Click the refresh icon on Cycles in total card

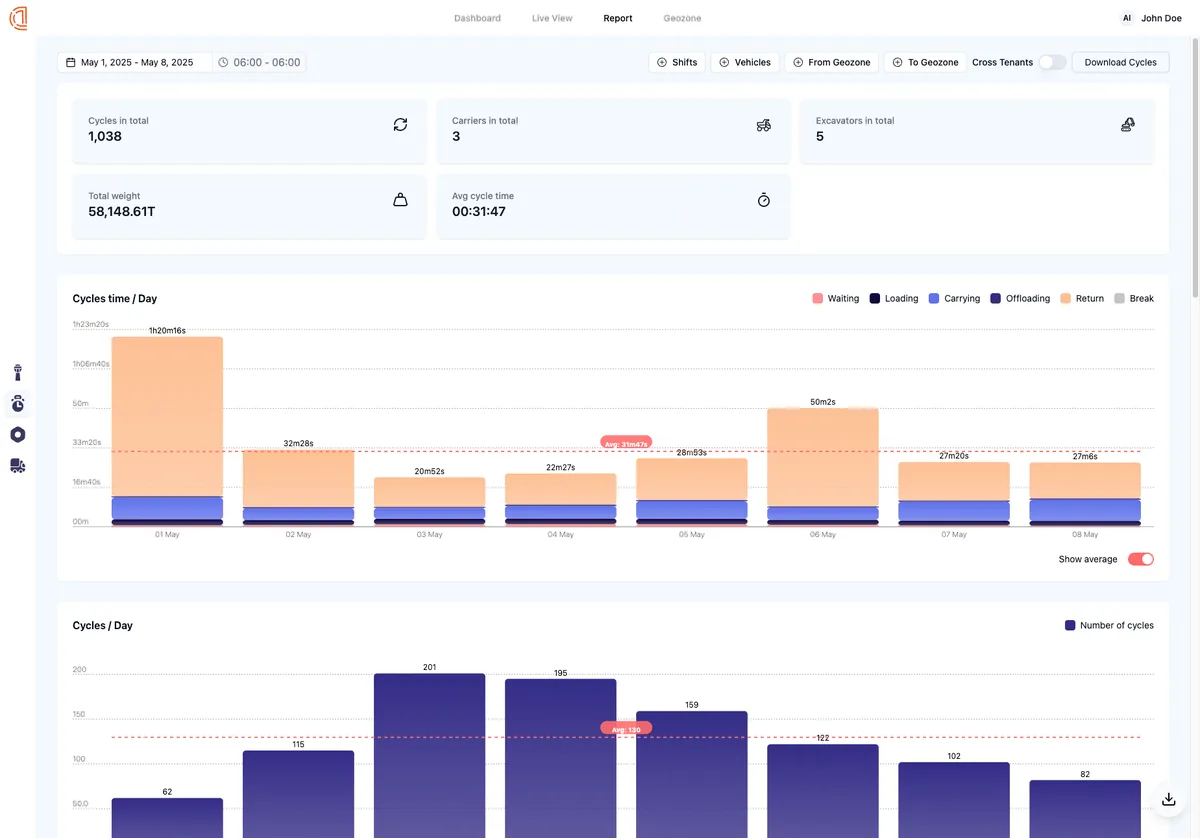click(x=400, y=124)
